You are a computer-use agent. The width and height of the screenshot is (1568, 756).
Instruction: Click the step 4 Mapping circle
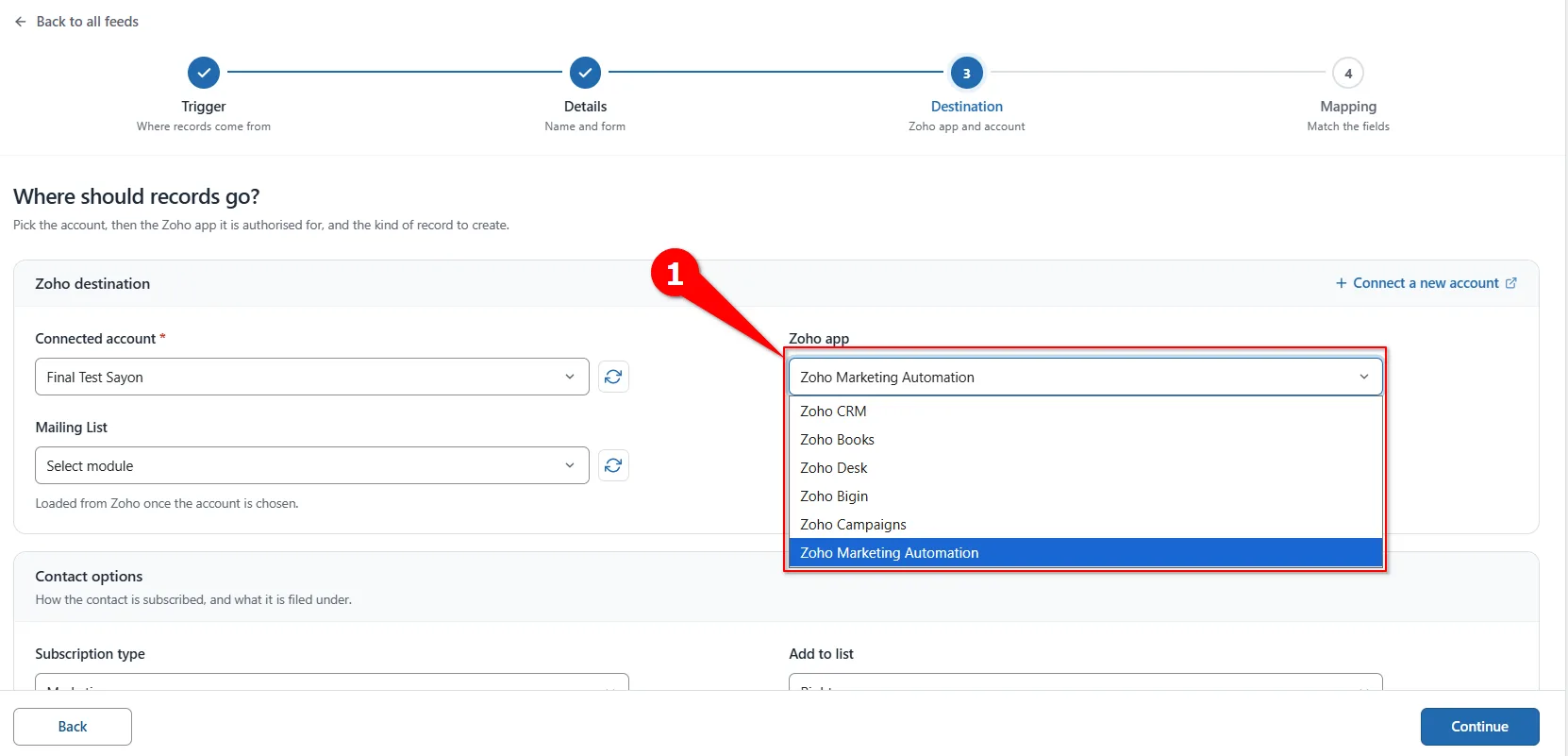click(1348, 73)
